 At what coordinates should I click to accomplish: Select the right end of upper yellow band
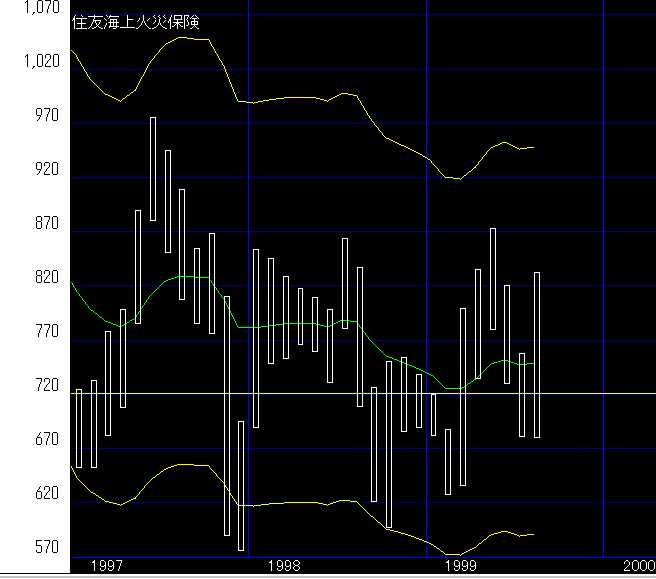533,147
